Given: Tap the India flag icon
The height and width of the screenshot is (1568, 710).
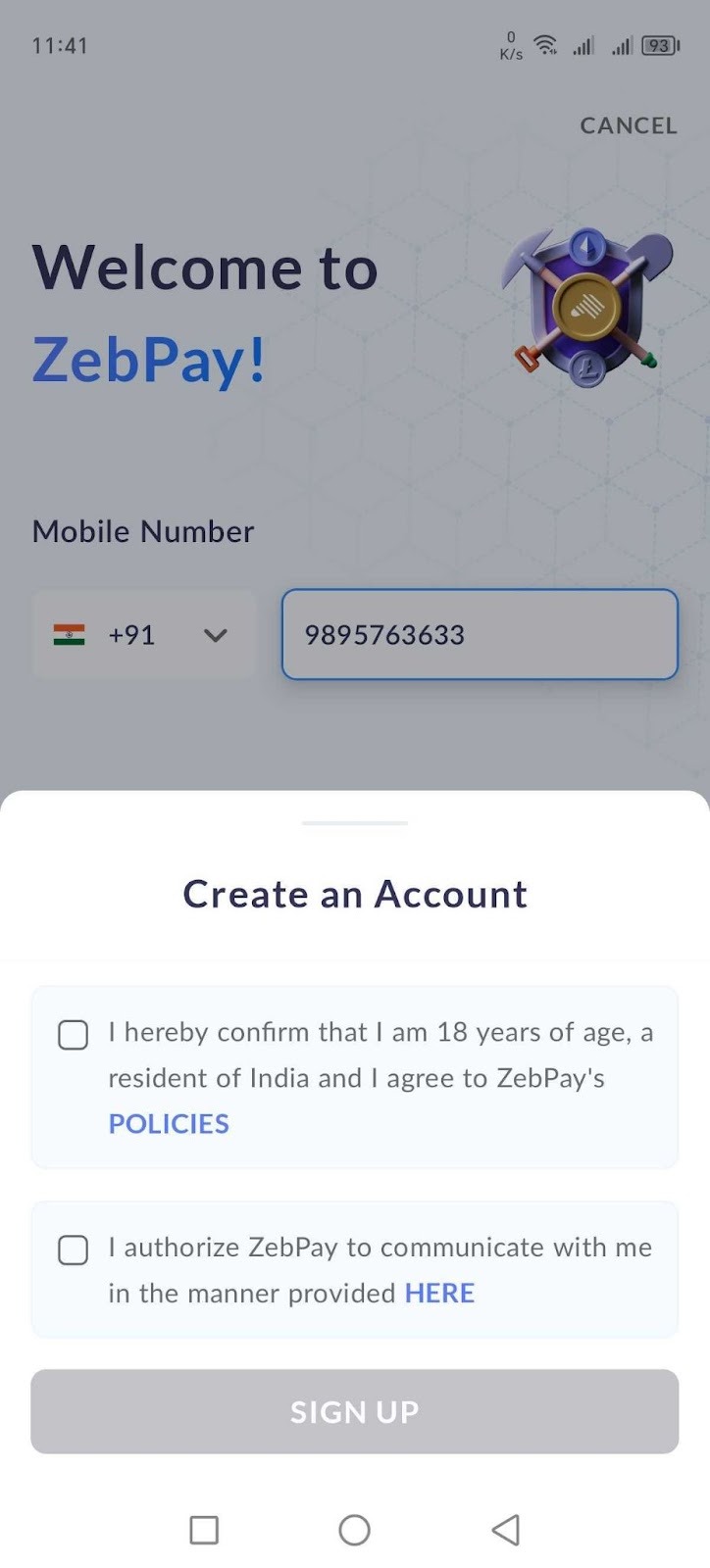Looking at the screenshot, I should pos(69,635).
